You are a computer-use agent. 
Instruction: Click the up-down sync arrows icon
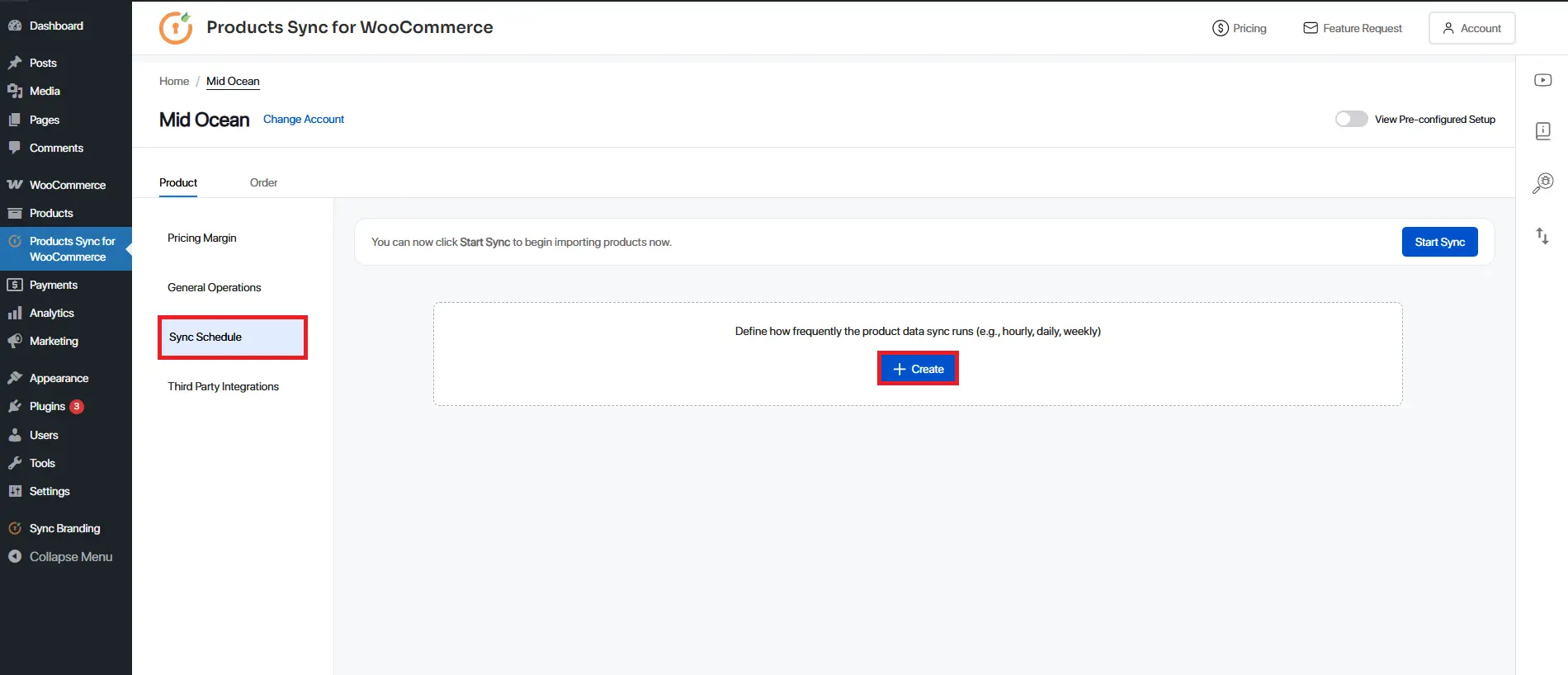[1542, 236]
